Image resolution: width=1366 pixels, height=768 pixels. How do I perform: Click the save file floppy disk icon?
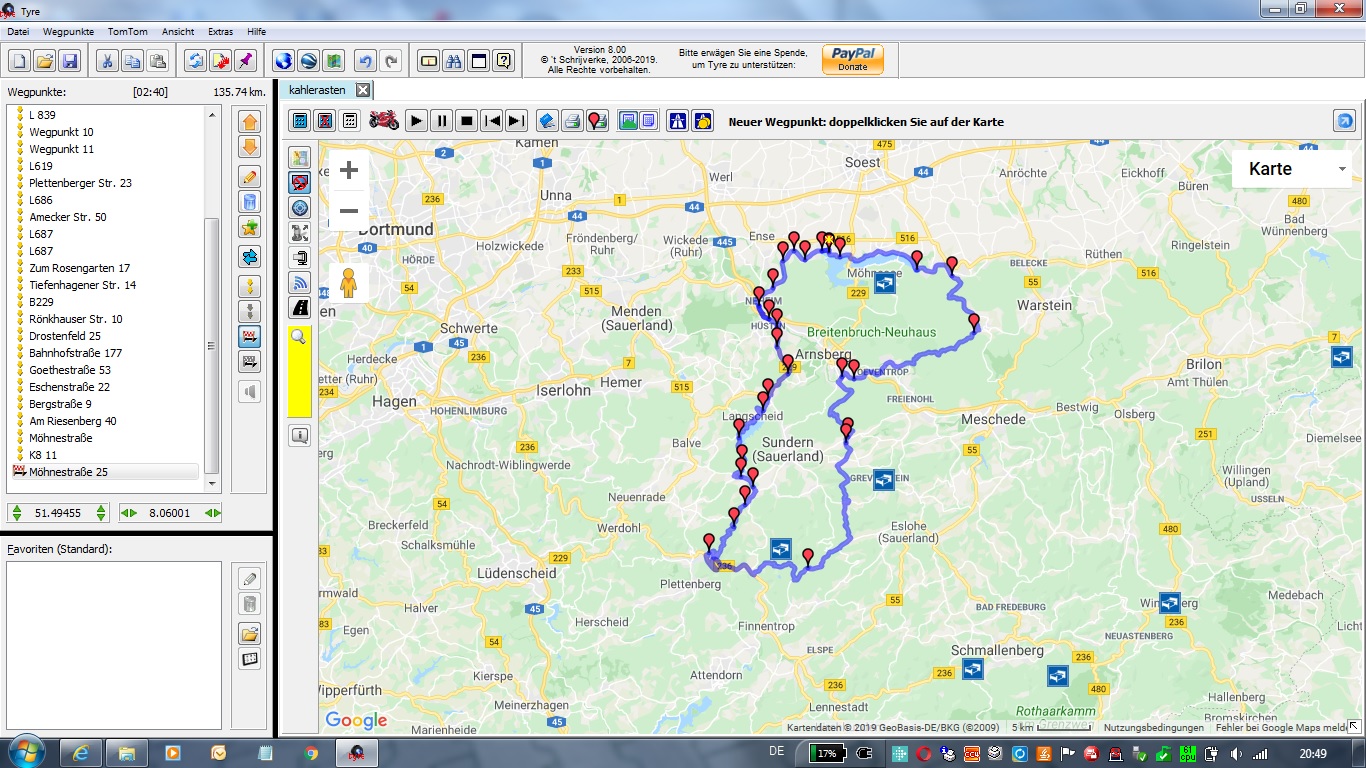(70, 61)
